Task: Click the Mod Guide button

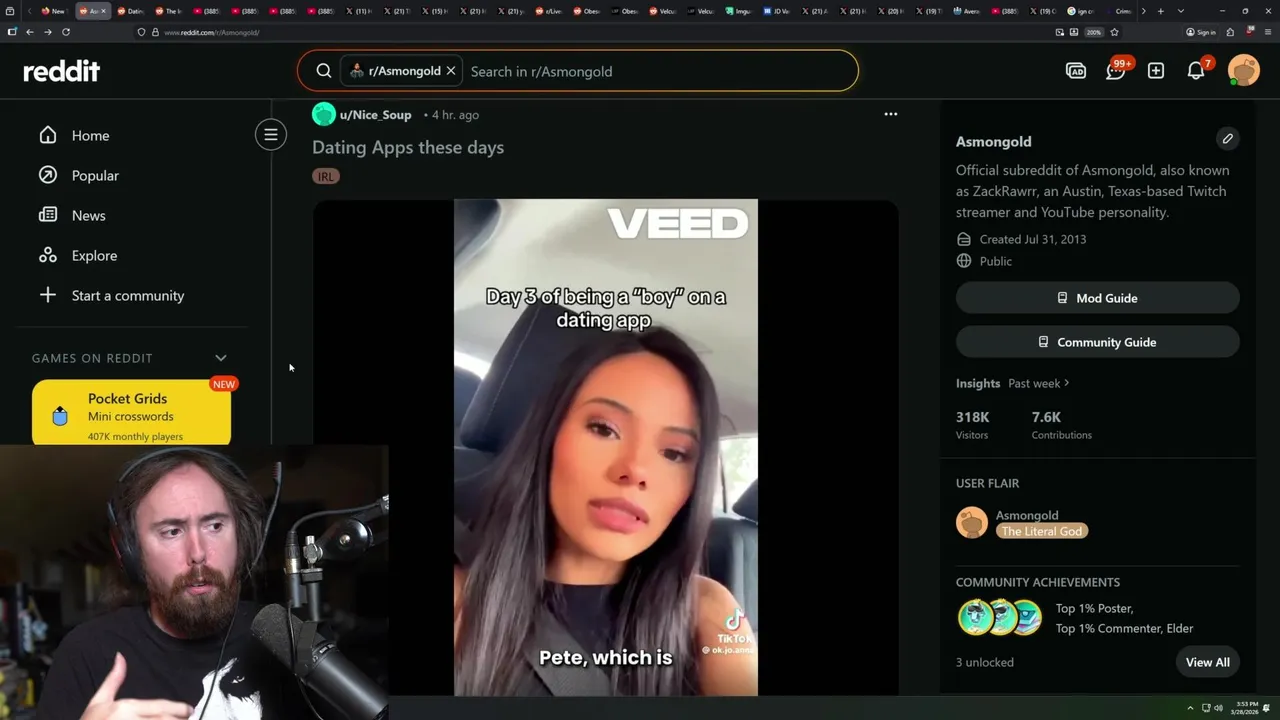Action: click(1098, 298)
